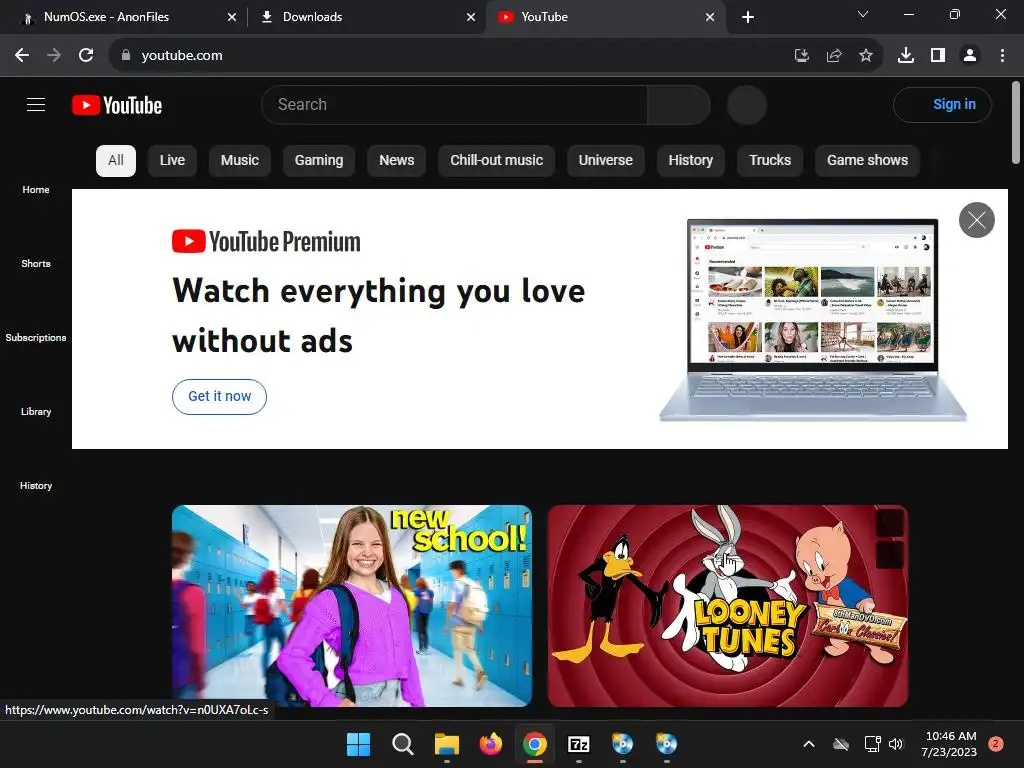Click the YouTube search input field
Viewport: 1024px width, 768px height.
pyautogui.click(x=455, y=104)
